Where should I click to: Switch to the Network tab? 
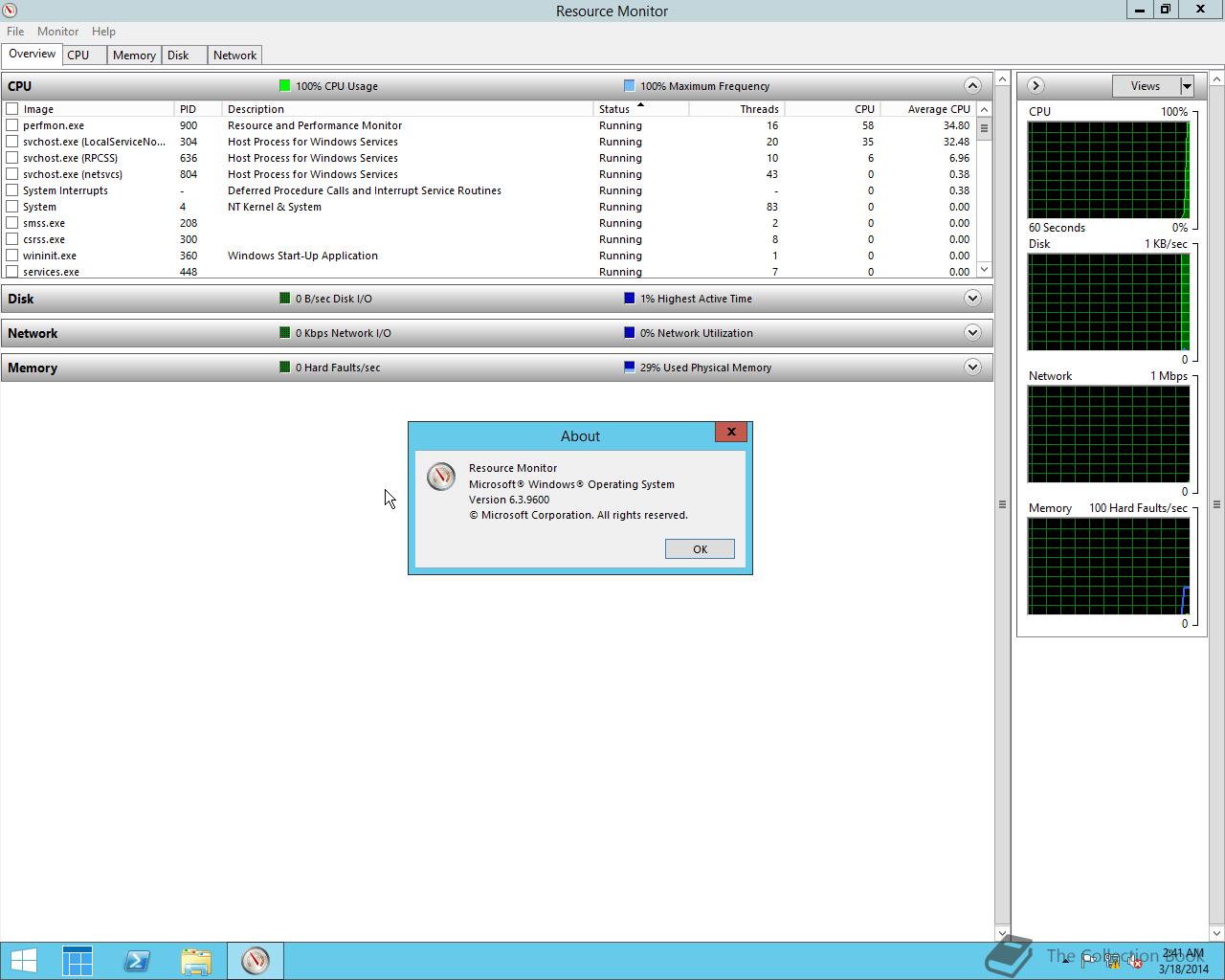pos(234,56)
